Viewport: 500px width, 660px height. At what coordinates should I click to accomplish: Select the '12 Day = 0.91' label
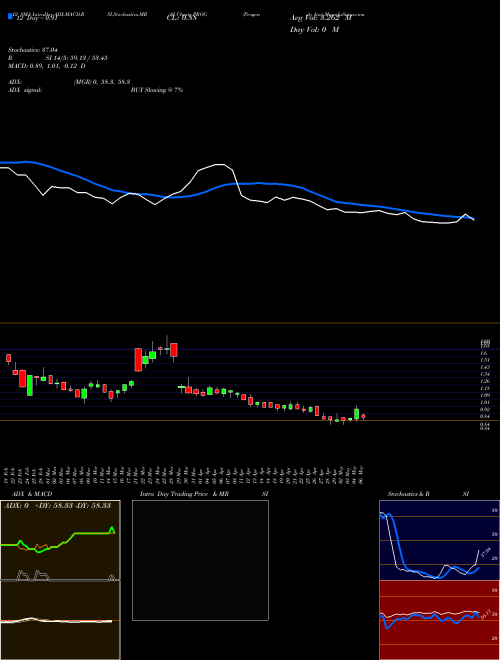(37, 18)
